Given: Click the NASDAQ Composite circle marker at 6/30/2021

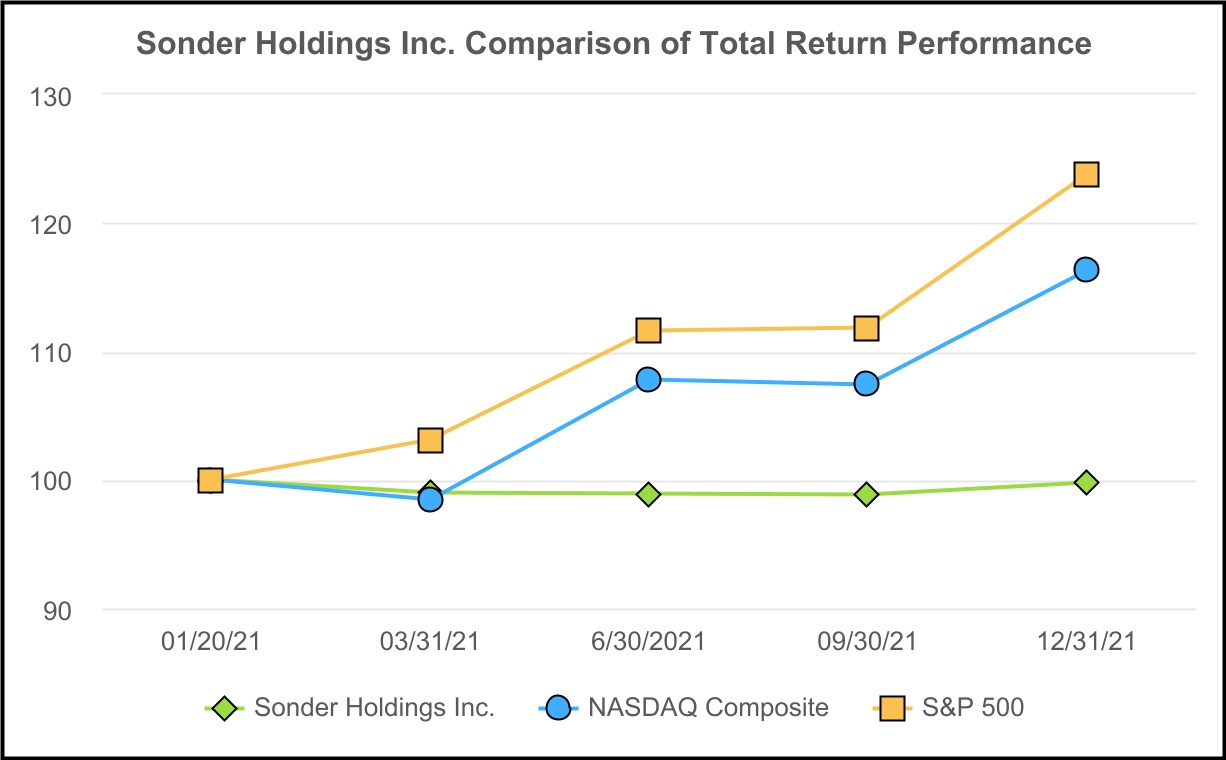Looking at the screenshot, I should (x=648, y=379).
